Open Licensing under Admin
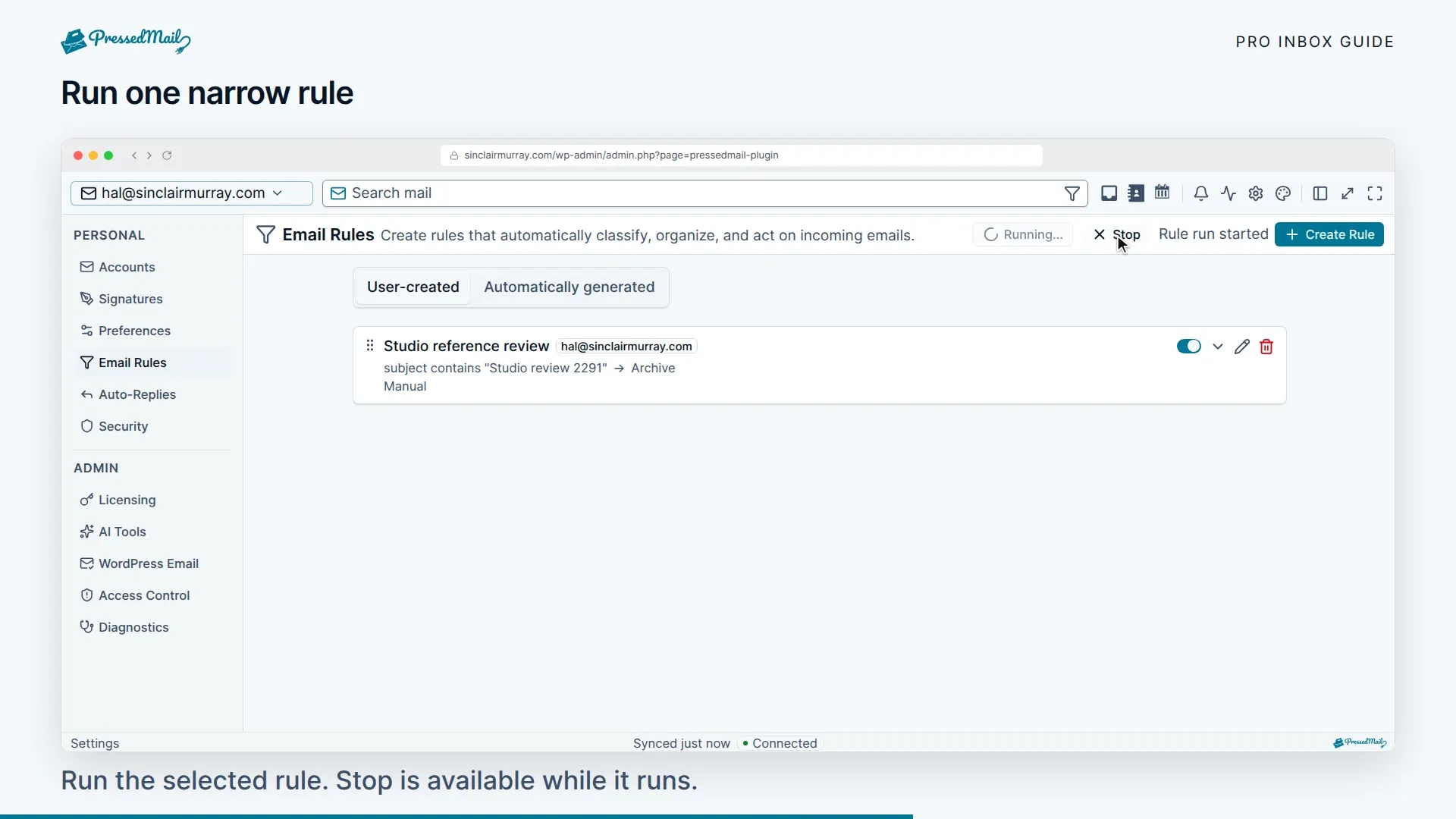Screen dimensions: 1456x819 (x=152, y=500)
